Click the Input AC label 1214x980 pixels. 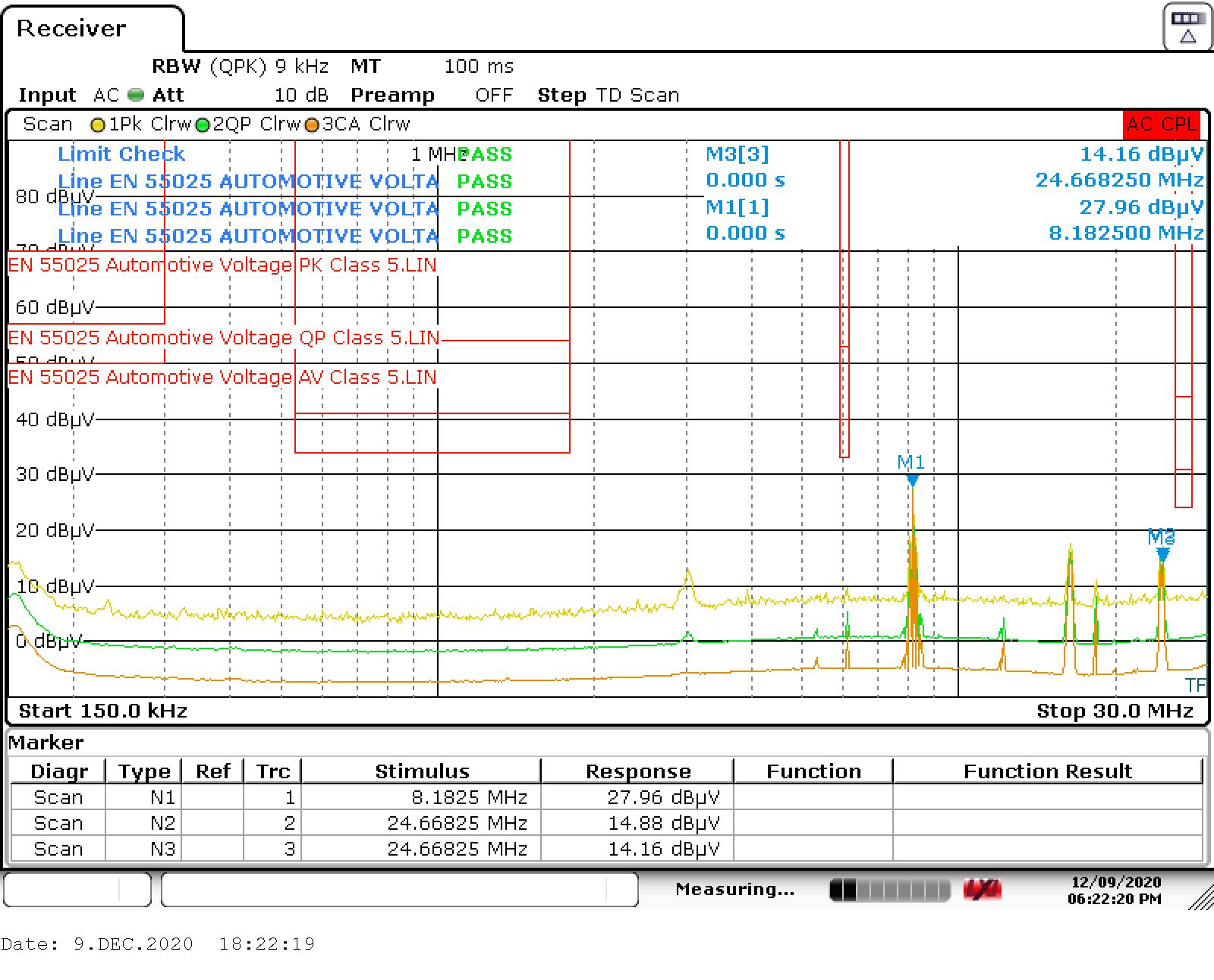tap(69, 95)
